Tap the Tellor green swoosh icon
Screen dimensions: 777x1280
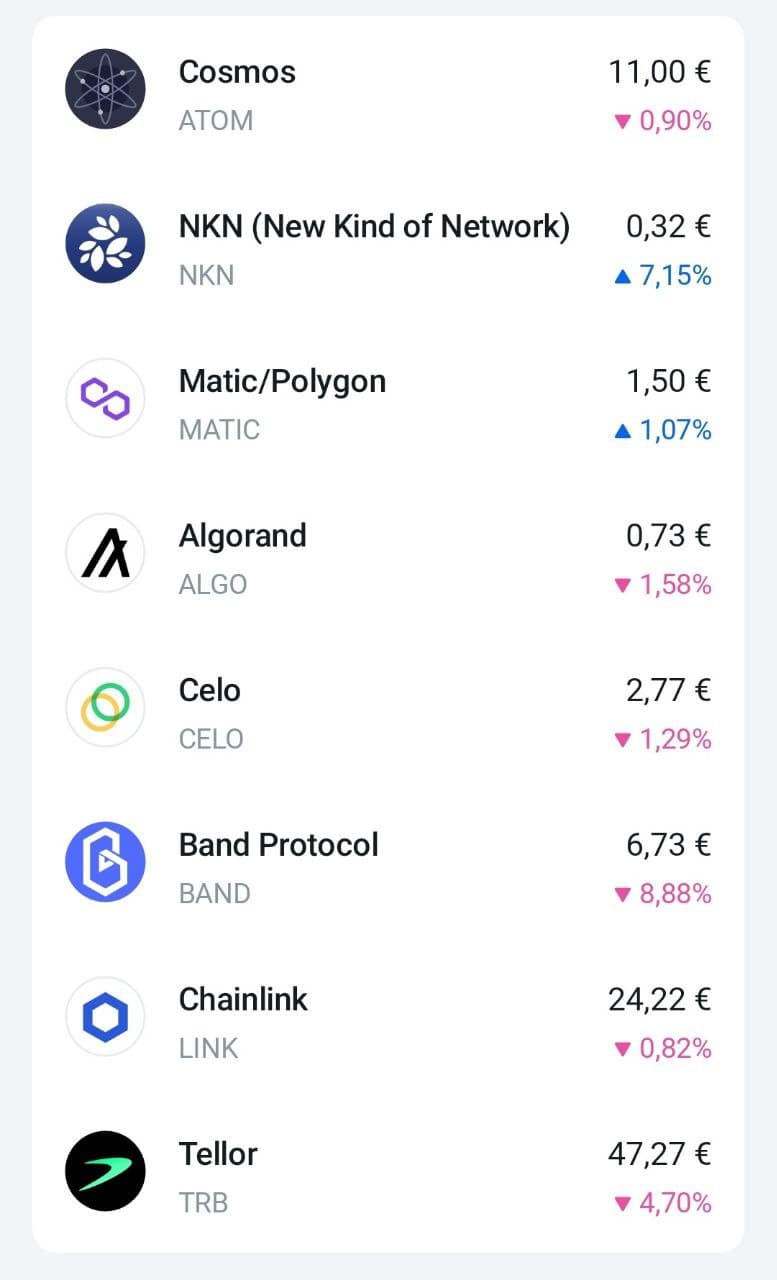105,1171
